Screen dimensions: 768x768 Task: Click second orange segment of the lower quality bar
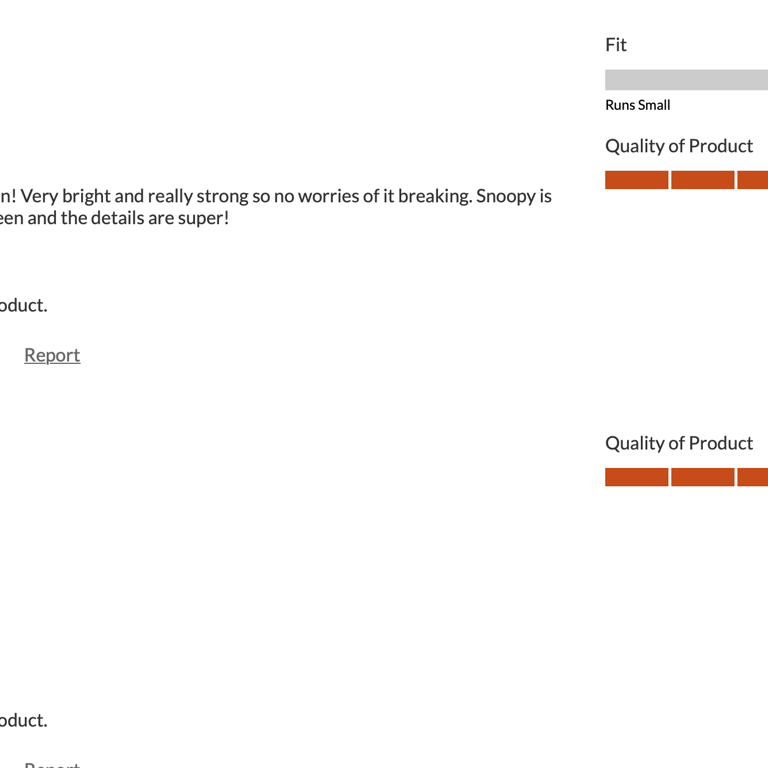tap(702, 477)
